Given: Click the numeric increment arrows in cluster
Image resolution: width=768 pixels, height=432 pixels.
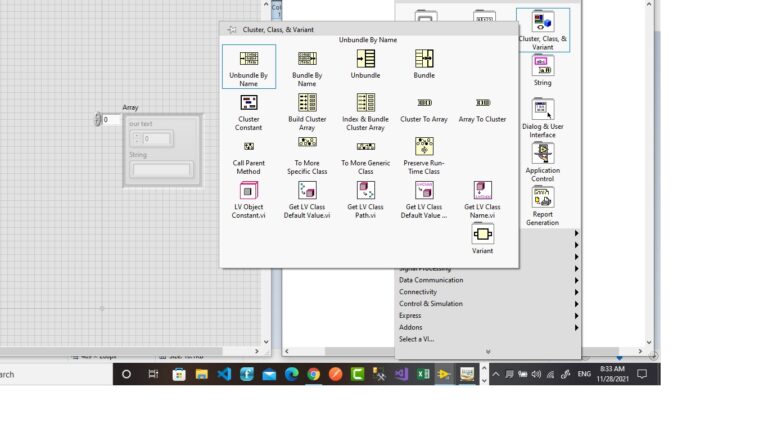Looking at the screenshot, I should (137, 139).
